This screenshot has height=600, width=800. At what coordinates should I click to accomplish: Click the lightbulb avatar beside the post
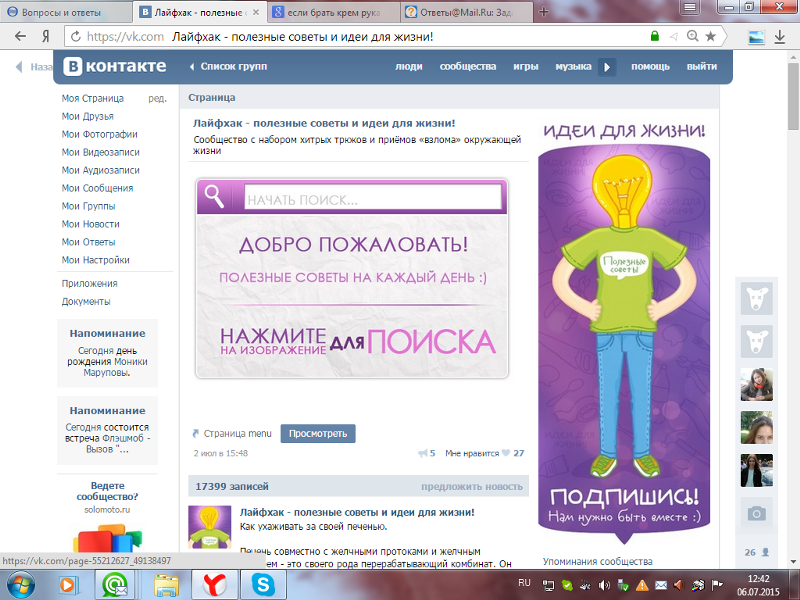tap(209, 528)
